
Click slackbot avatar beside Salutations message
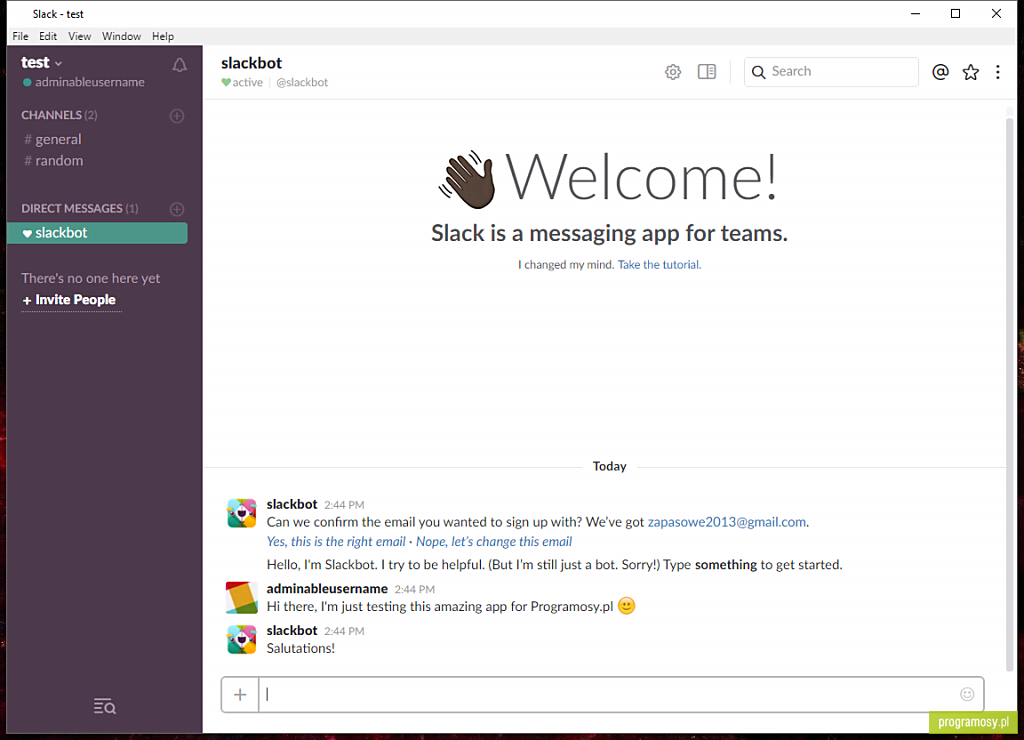(x=242, y=639)
